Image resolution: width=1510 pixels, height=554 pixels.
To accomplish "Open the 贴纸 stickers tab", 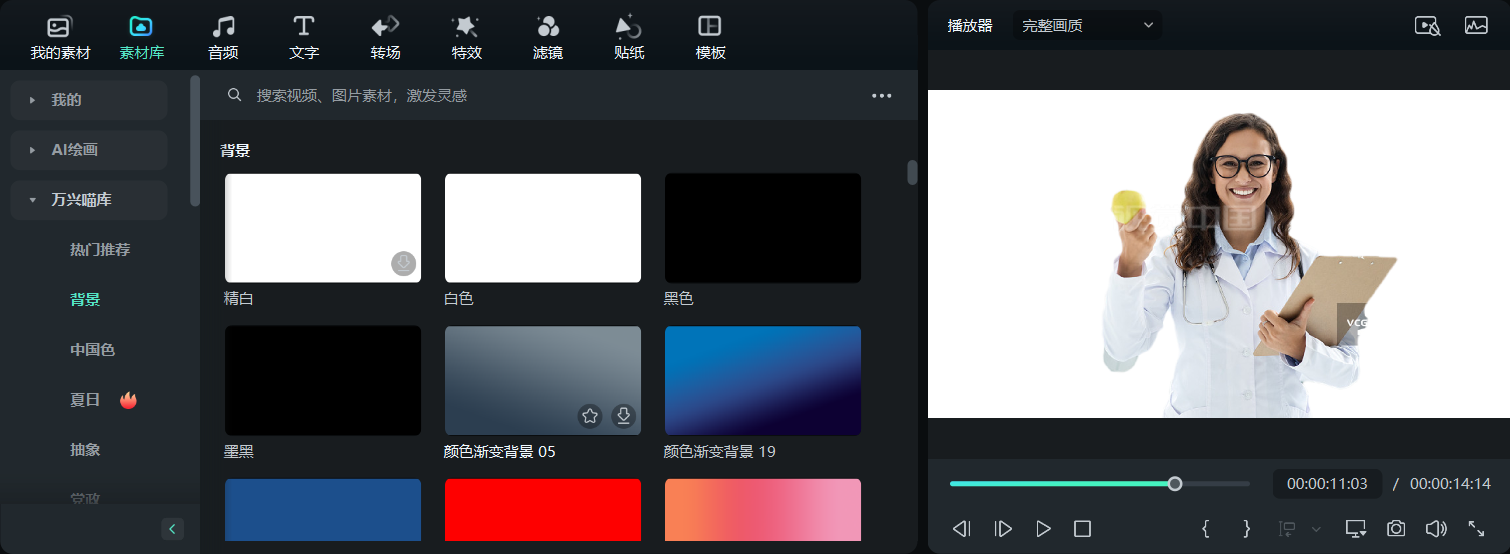I will (628, 38).
